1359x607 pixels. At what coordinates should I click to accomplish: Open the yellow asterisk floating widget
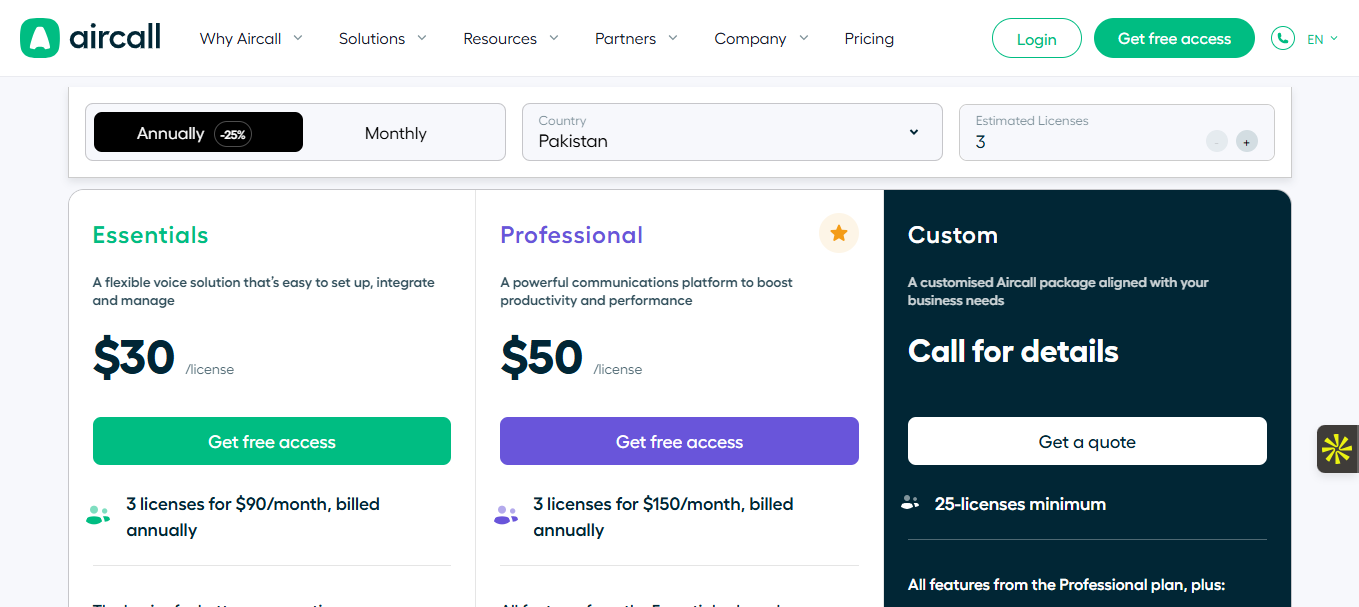[1337, 449]
